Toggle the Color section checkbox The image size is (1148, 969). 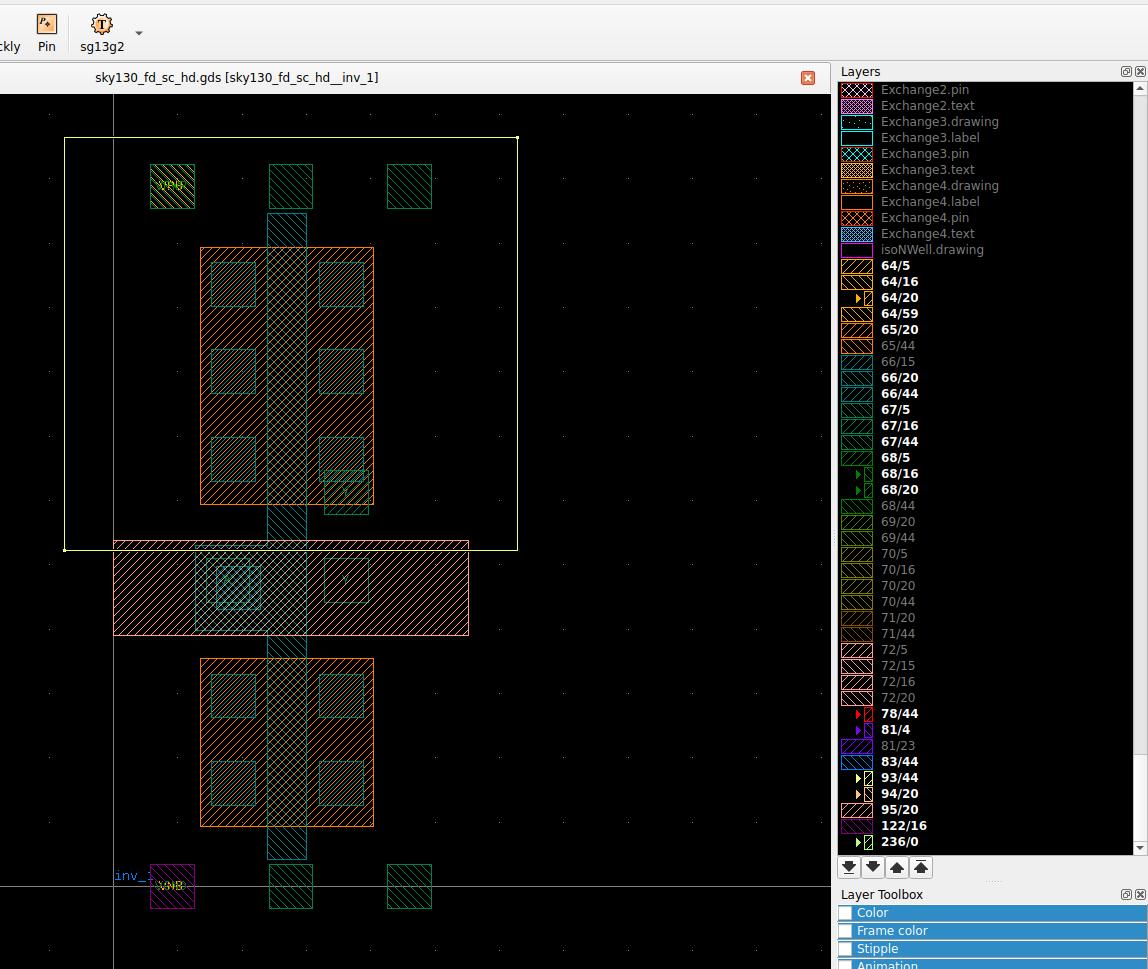click(x=846, y=913)
